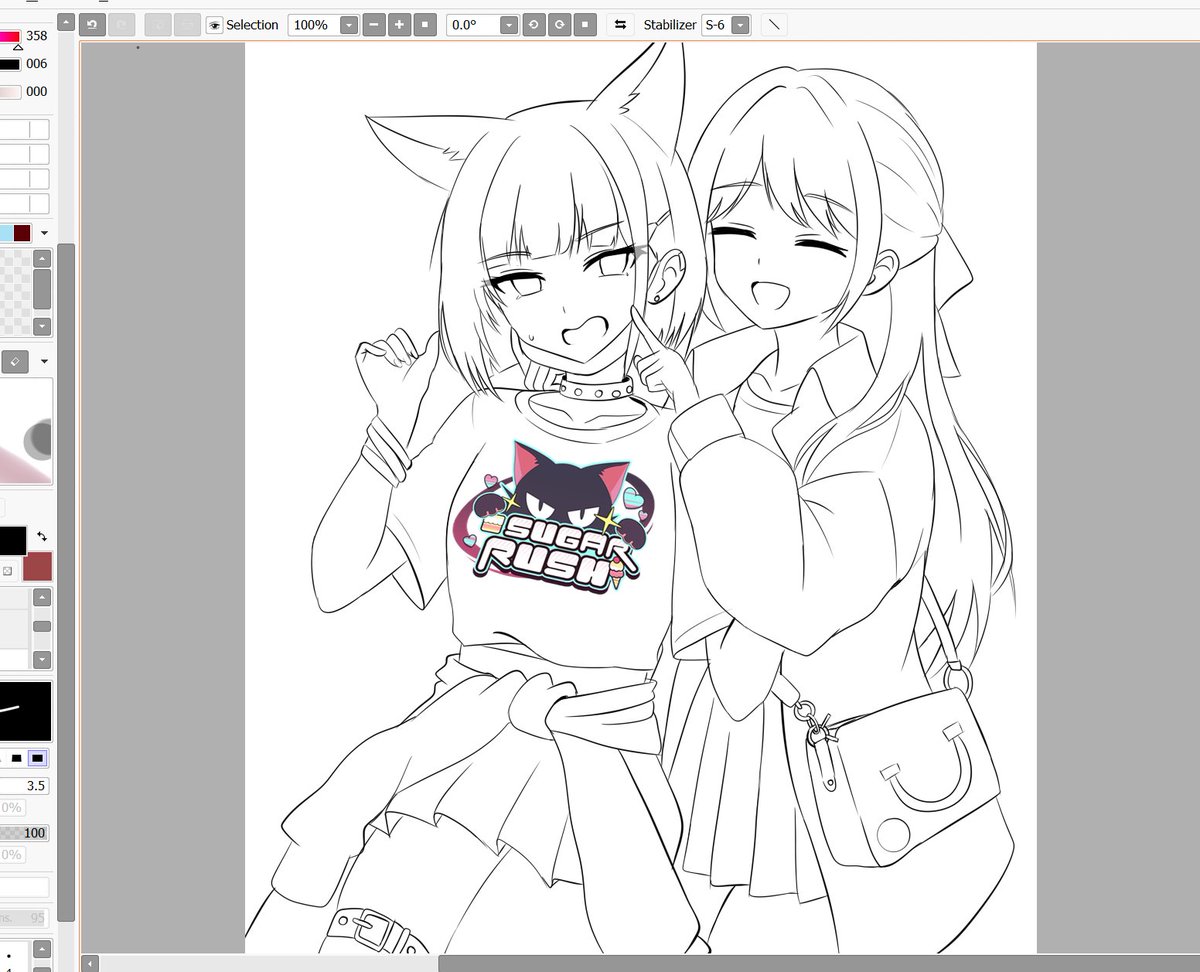Open the 0.0° rotation angle dropdown

coord(509,25)
